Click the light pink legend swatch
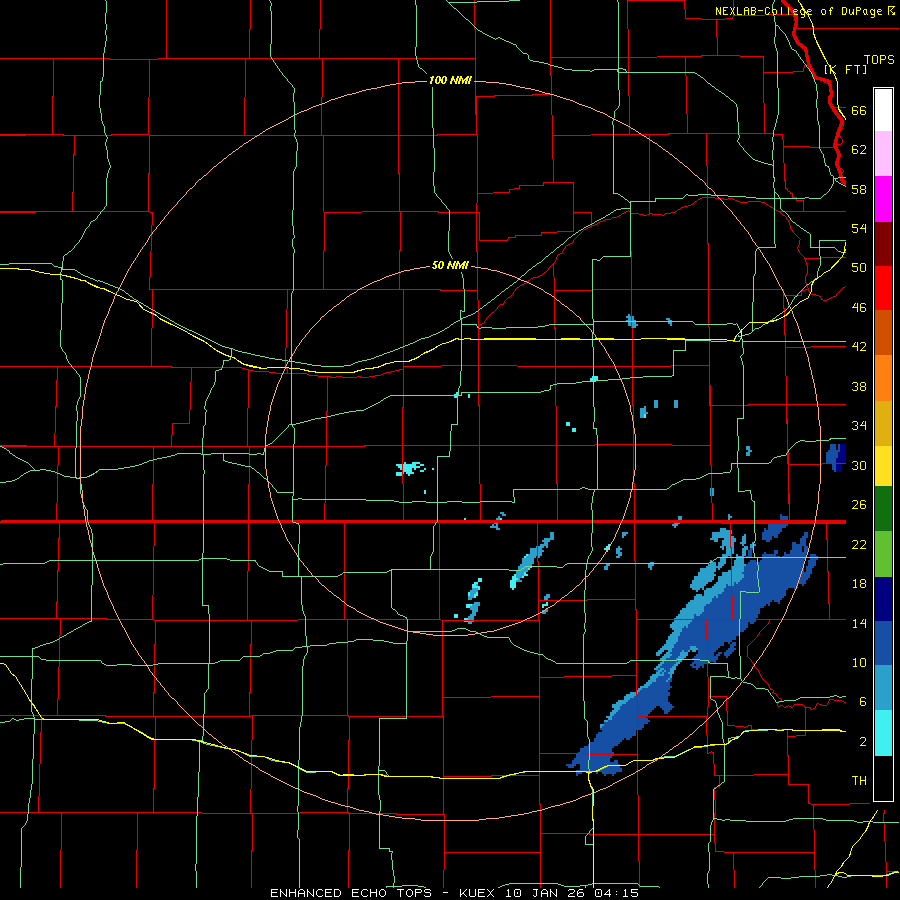Viewport: 900px width, 900px height. pos(883,154)
